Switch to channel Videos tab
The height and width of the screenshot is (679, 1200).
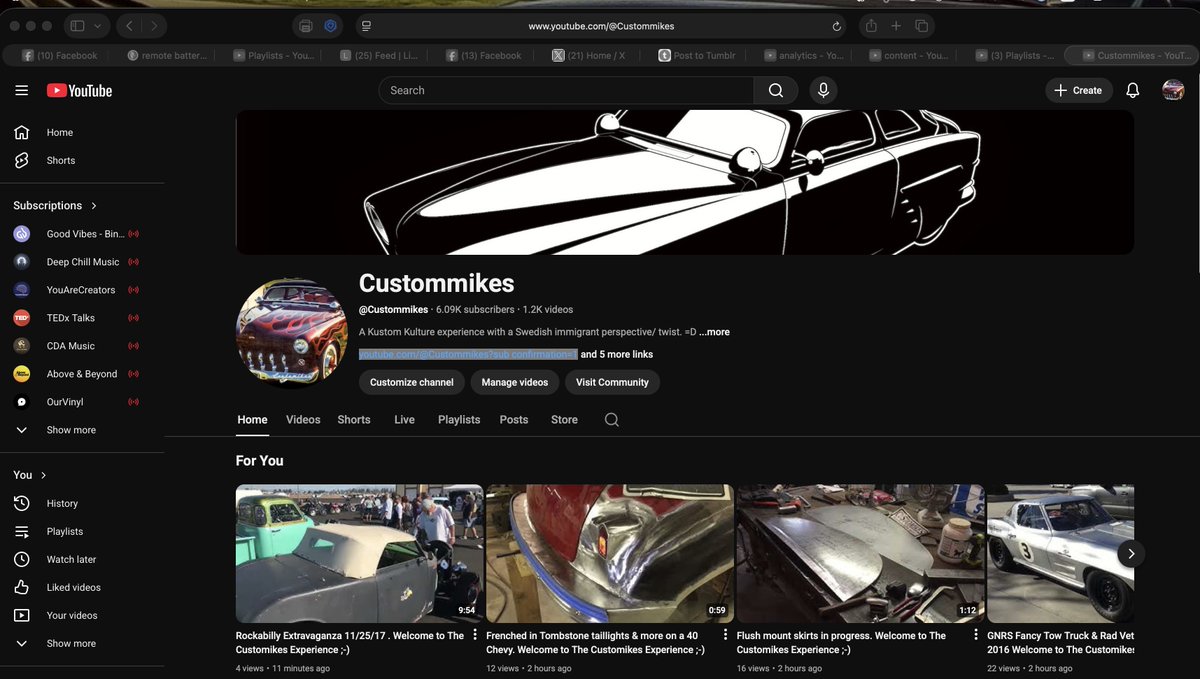[x=303, y=420]
